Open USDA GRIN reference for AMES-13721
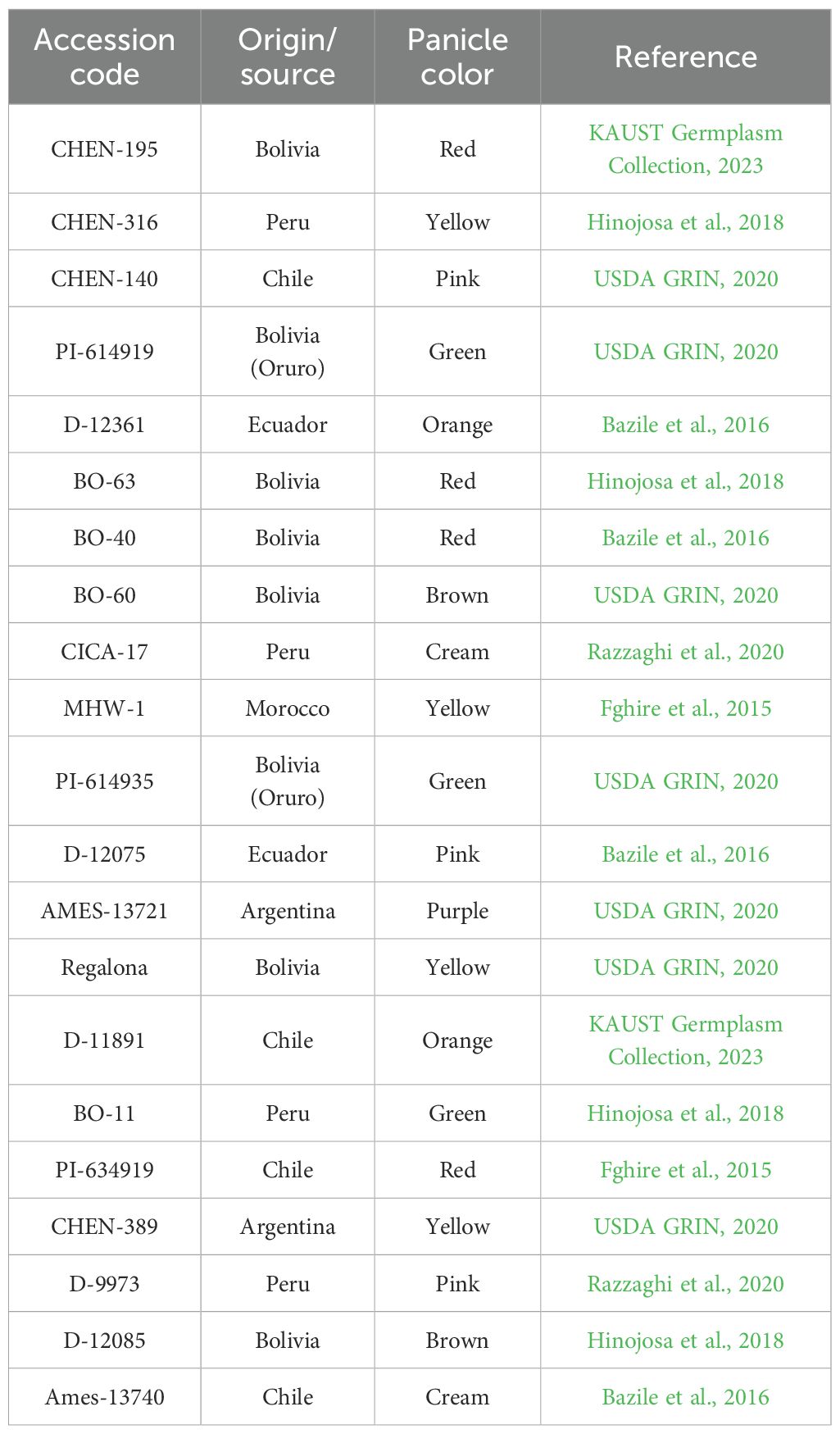Viewport: 840px width, 1434px height. click(x=685, y=911)
